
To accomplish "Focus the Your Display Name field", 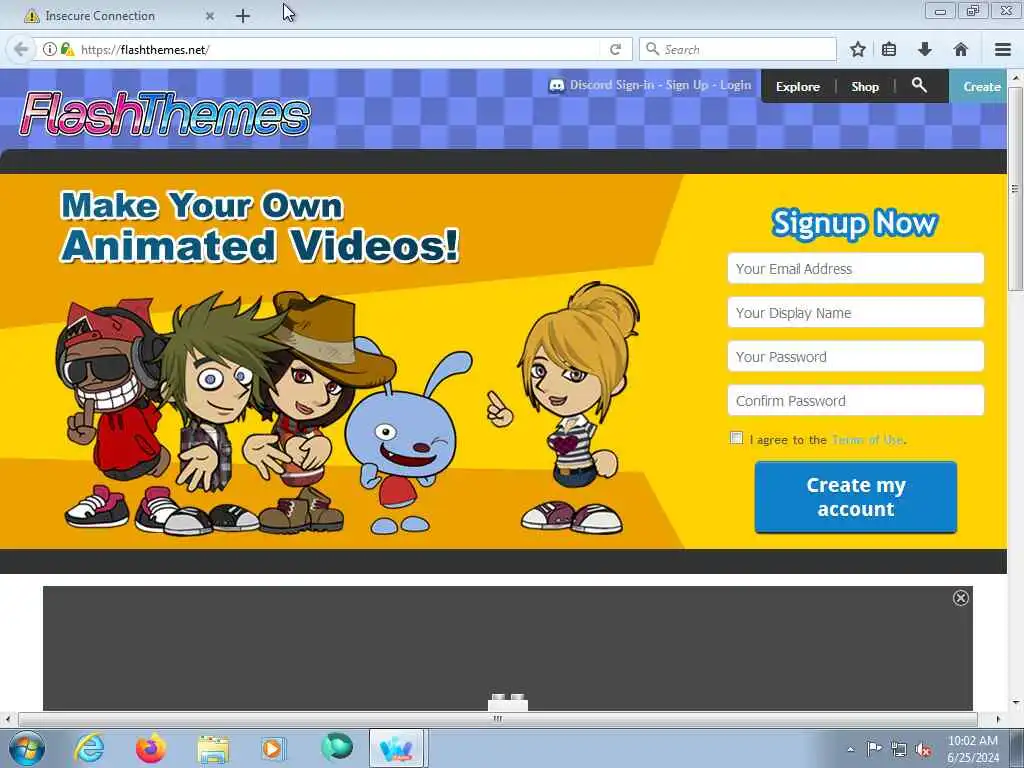I will click(x=856, y=312).
